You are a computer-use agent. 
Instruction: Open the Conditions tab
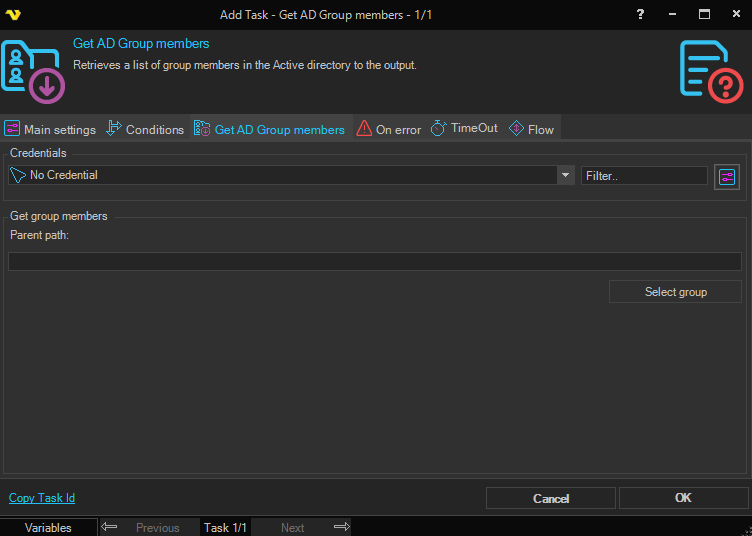[x=145, y=129]
